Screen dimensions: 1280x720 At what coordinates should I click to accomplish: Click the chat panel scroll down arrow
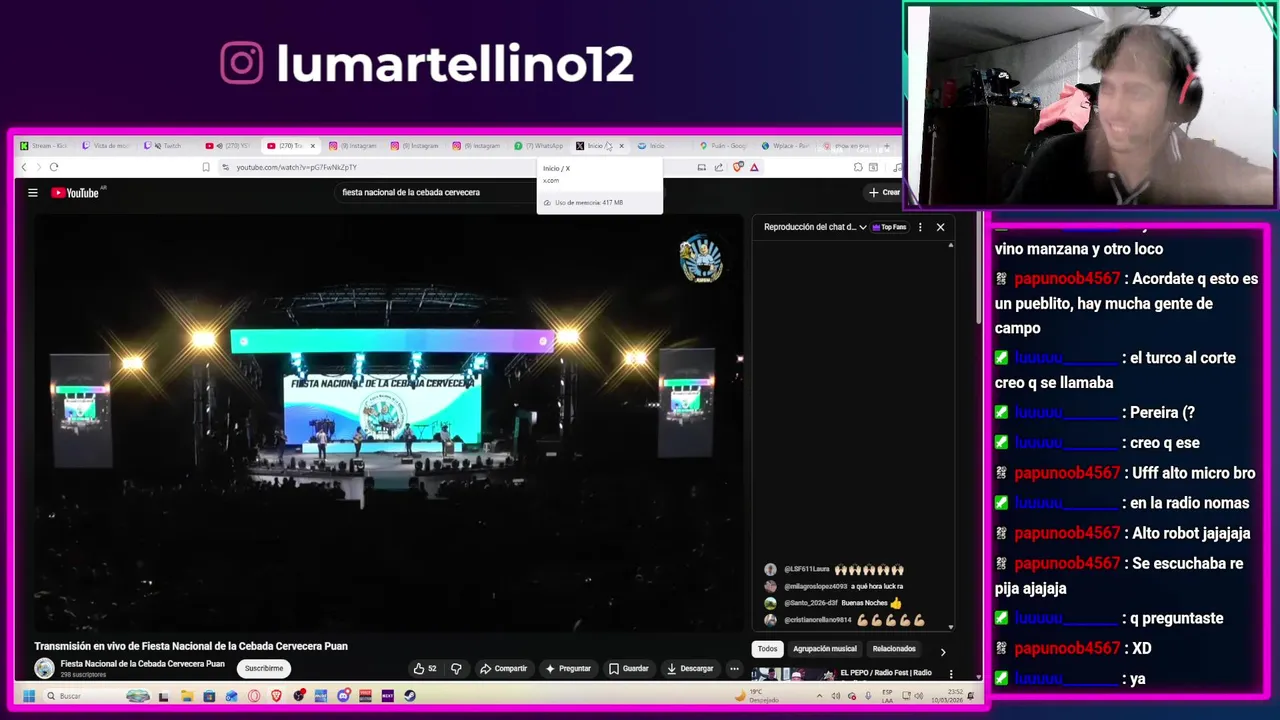(x=951, y=626)
